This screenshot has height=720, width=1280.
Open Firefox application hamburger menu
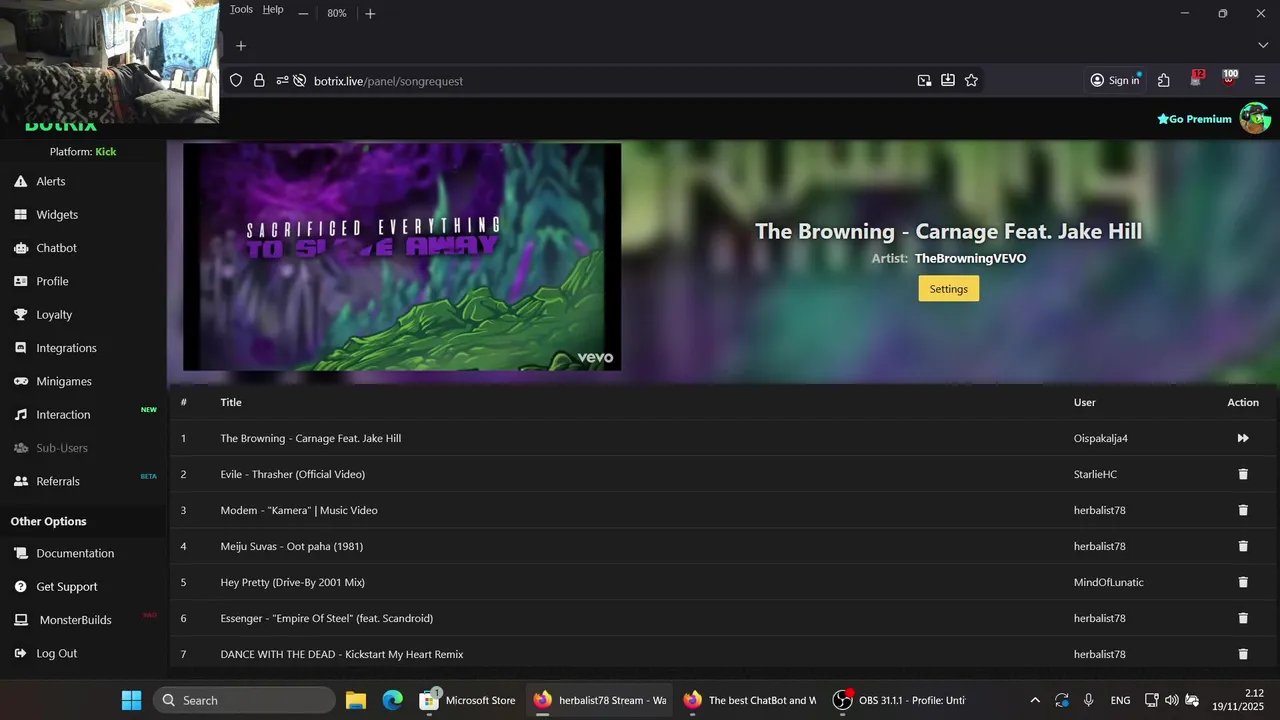click(x=1260, y=80)
